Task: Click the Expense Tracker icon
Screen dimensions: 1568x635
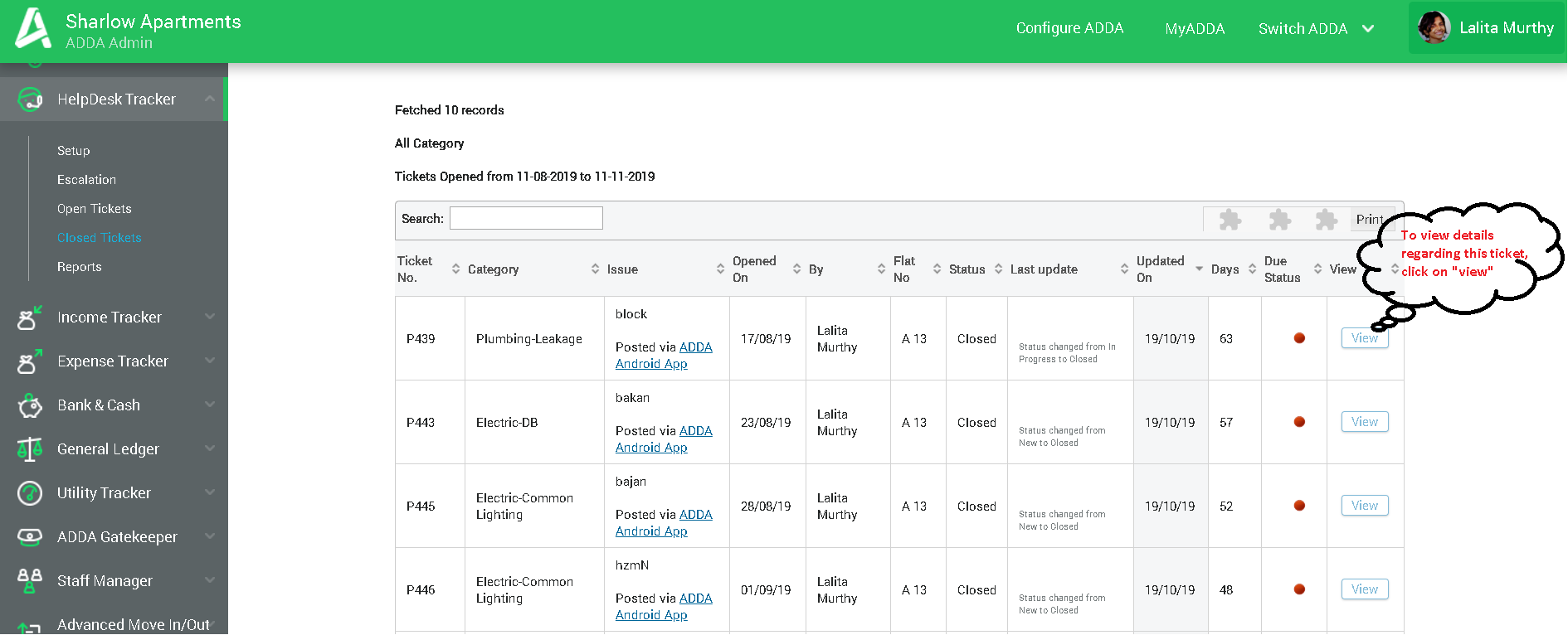Action: 30,361
